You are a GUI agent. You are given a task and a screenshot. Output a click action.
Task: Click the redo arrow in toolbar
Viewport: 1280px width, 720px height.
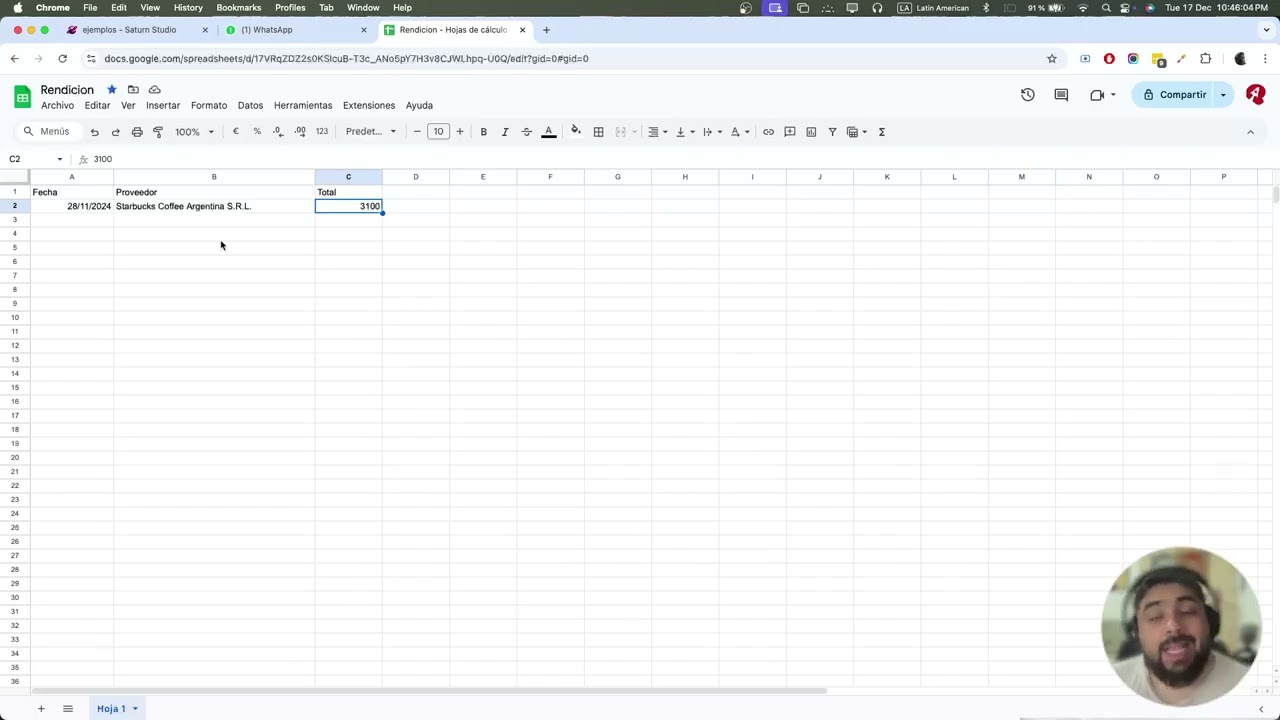pos(115,132)
